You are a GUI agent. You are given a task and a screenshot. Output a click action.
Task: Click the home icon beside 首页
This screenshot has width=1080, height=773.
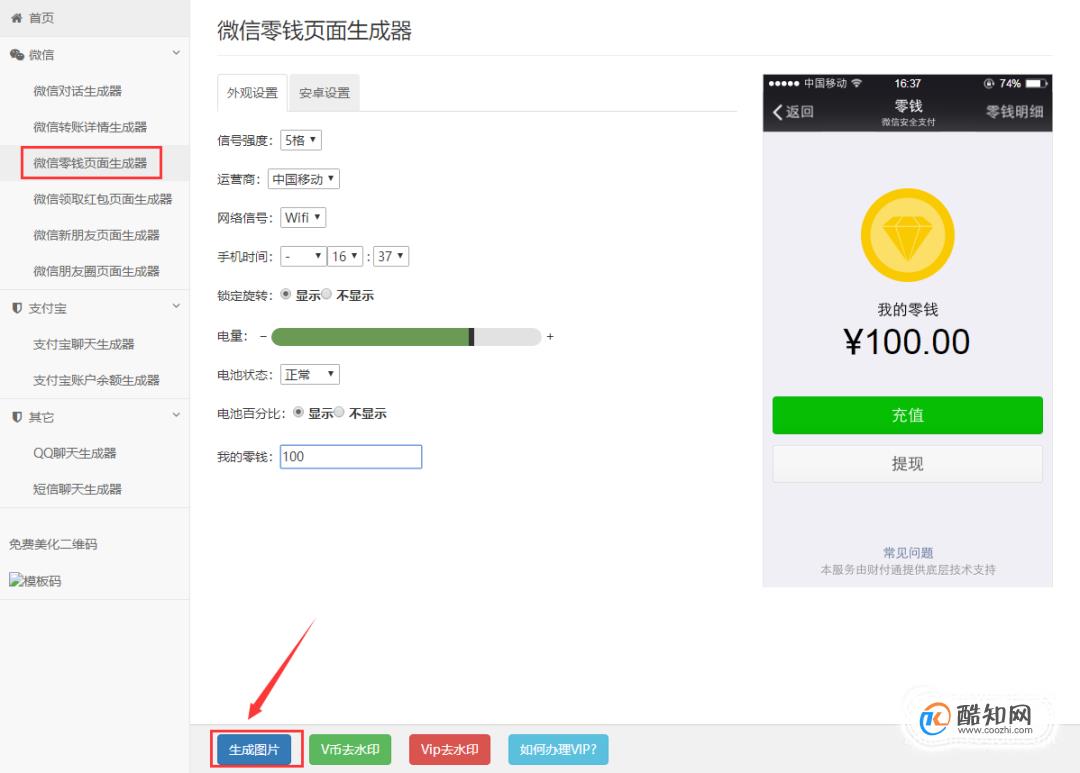(17, 18)
